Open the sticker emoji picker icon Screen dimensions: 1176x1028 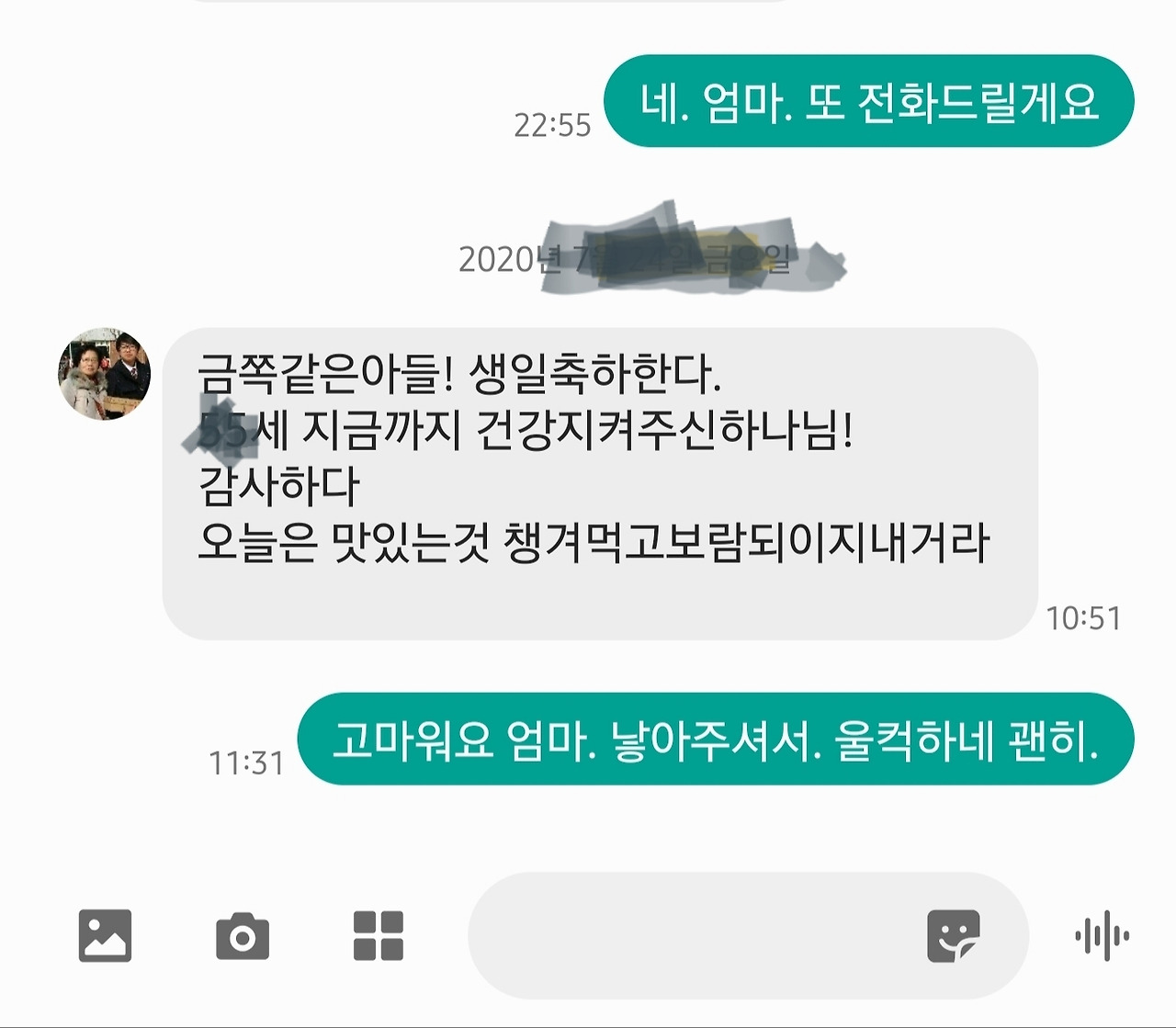[954, 935]
